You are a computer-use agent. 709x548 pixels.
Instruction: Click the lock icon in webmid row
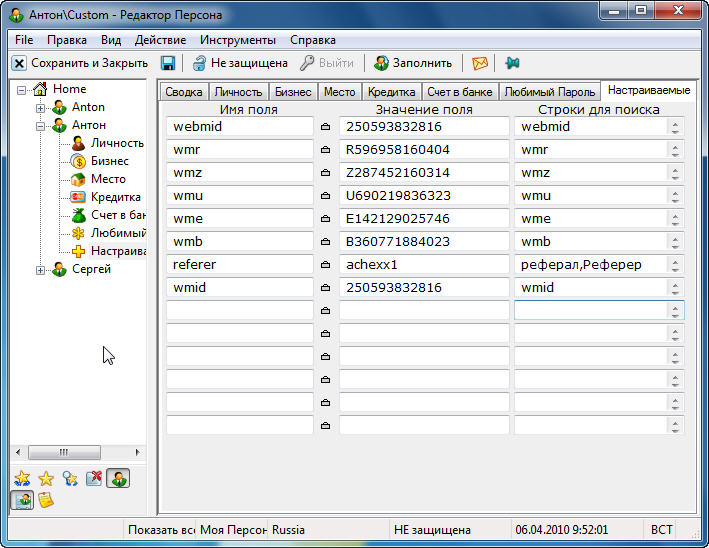[x=325, y=127]
